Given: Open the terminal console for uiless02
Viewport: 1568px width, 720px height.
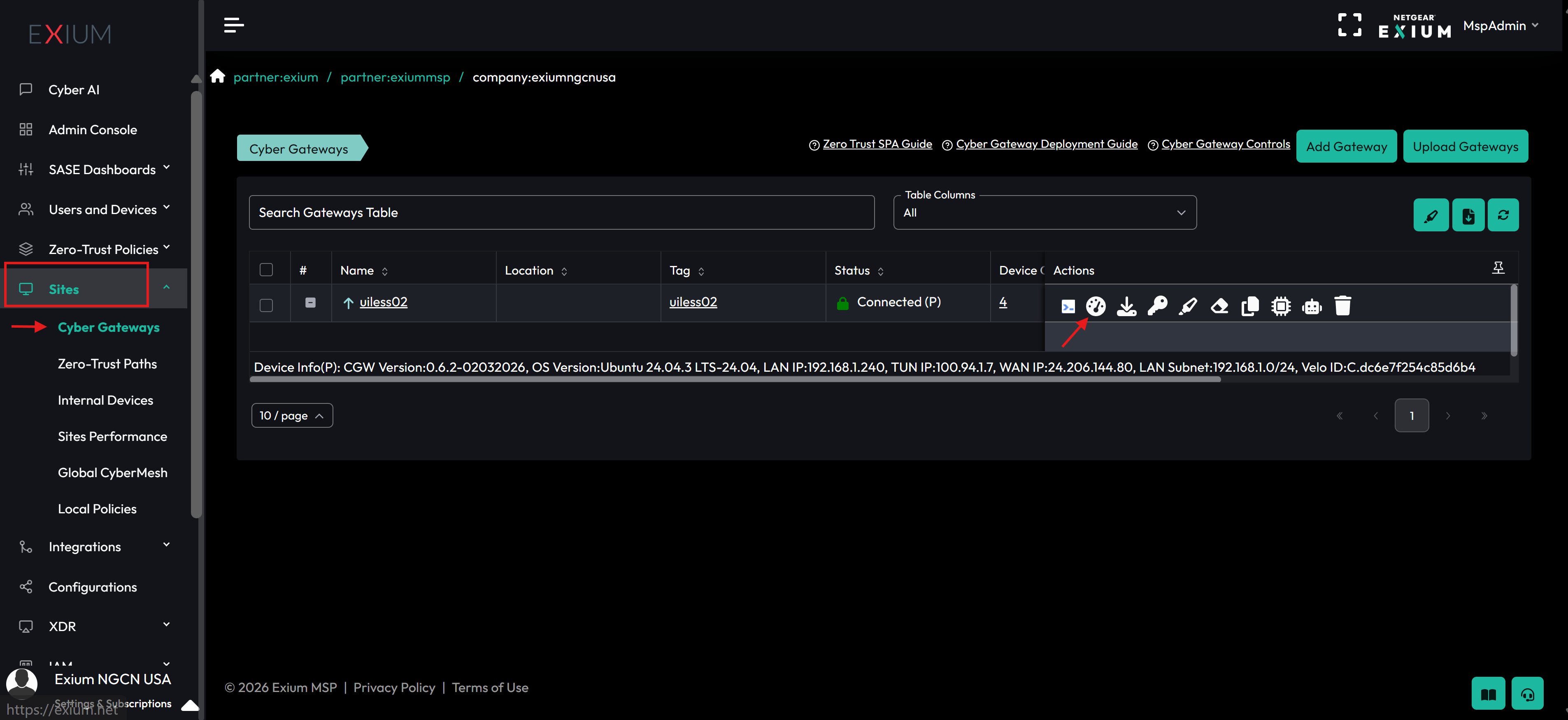Looking at the screenshot, I should (1068, 306).
